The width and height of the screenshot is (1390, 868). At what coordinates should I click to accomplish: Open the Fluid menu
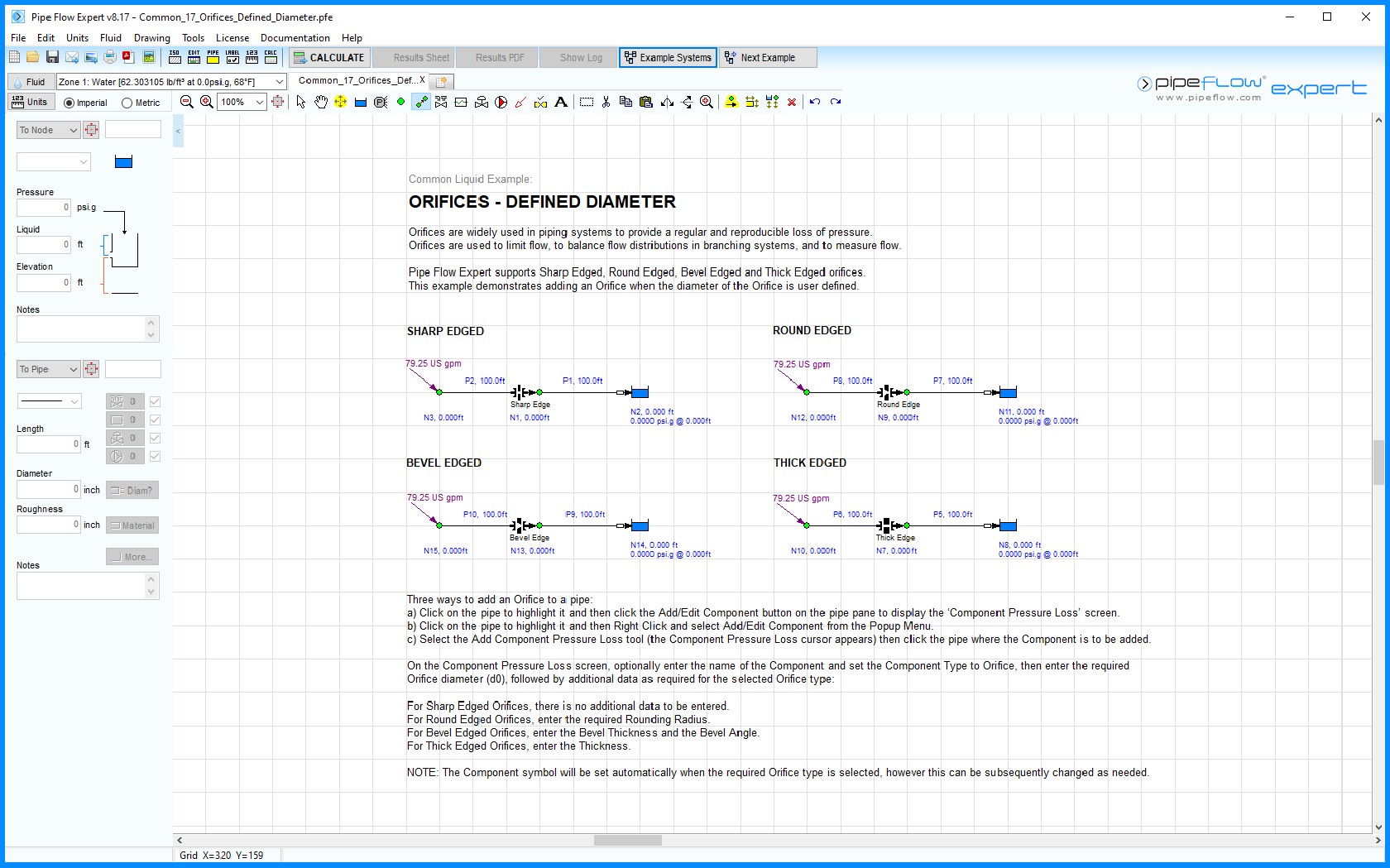[111, 37]
